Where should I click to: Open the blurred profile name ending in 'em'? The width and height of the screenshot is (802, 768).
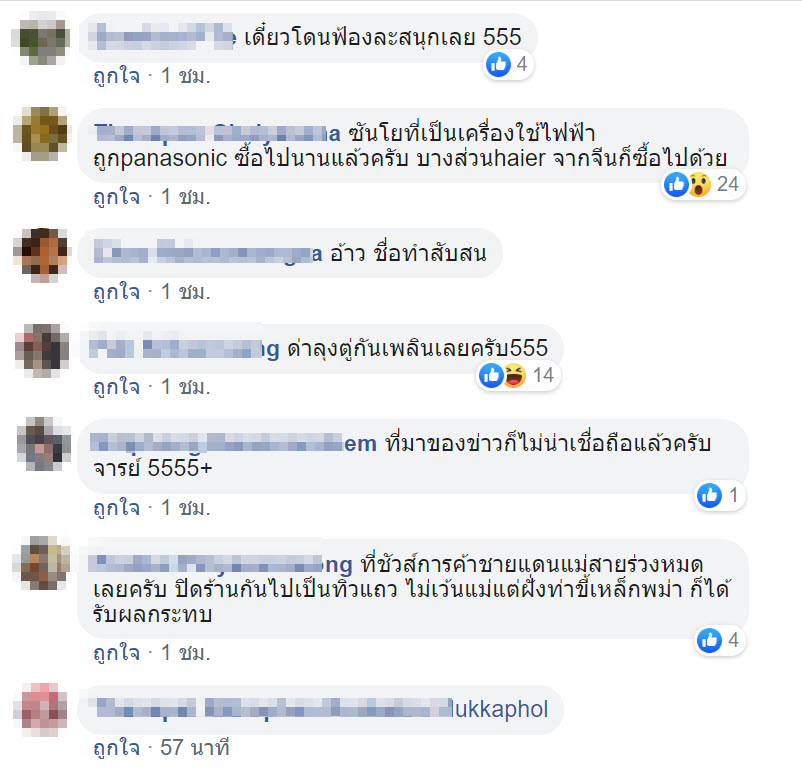point(233,443)
